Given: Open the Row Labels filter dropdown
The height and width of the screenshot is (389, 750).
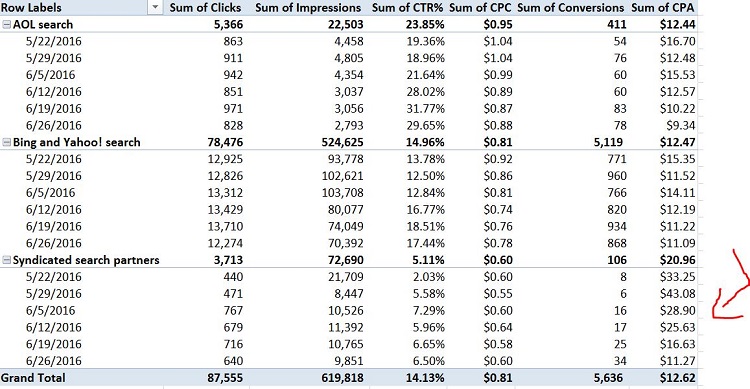Looking at the screenshot, I should [155, 7].
